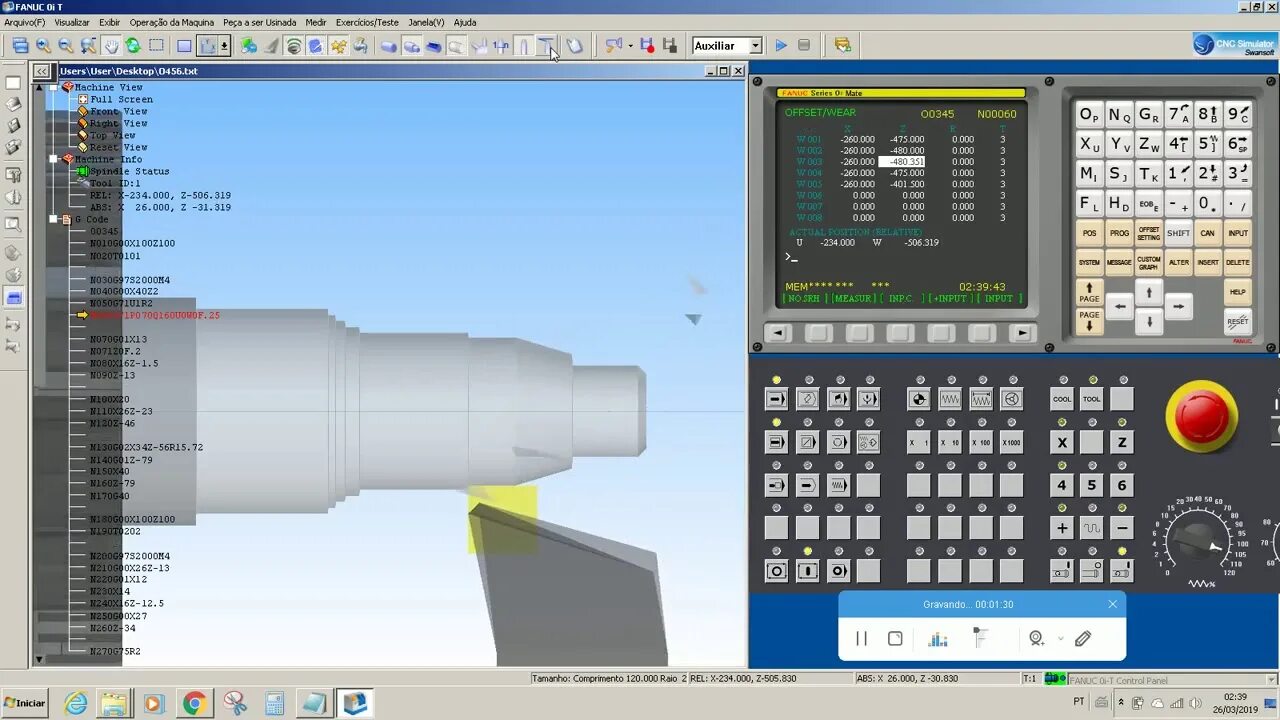Screen dimensions: 1280x720
Task: Open Internet Explorer from the taskbar
Action: coord(76,703)
